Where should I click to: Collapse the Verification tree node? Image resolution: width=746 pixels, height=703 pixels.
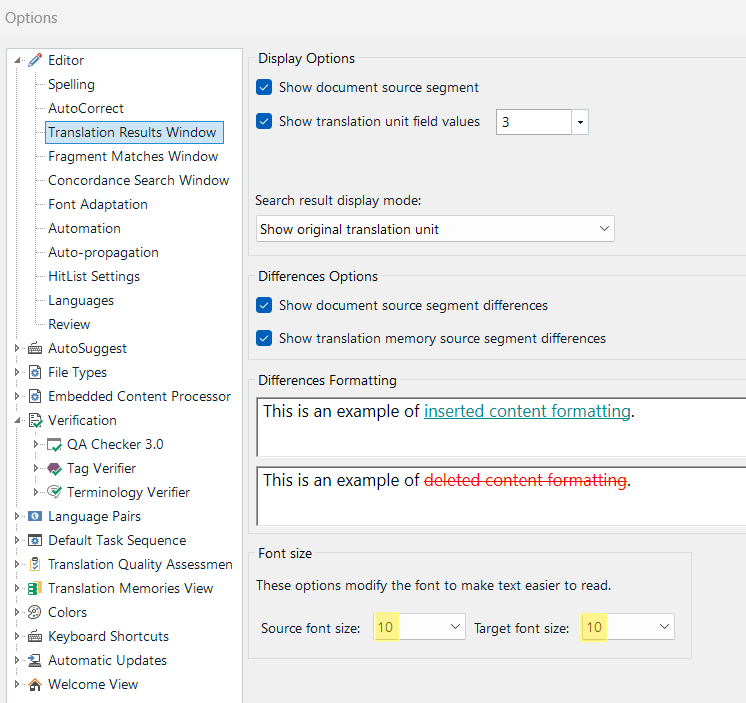pyautogui.click(x=17, y=420)
